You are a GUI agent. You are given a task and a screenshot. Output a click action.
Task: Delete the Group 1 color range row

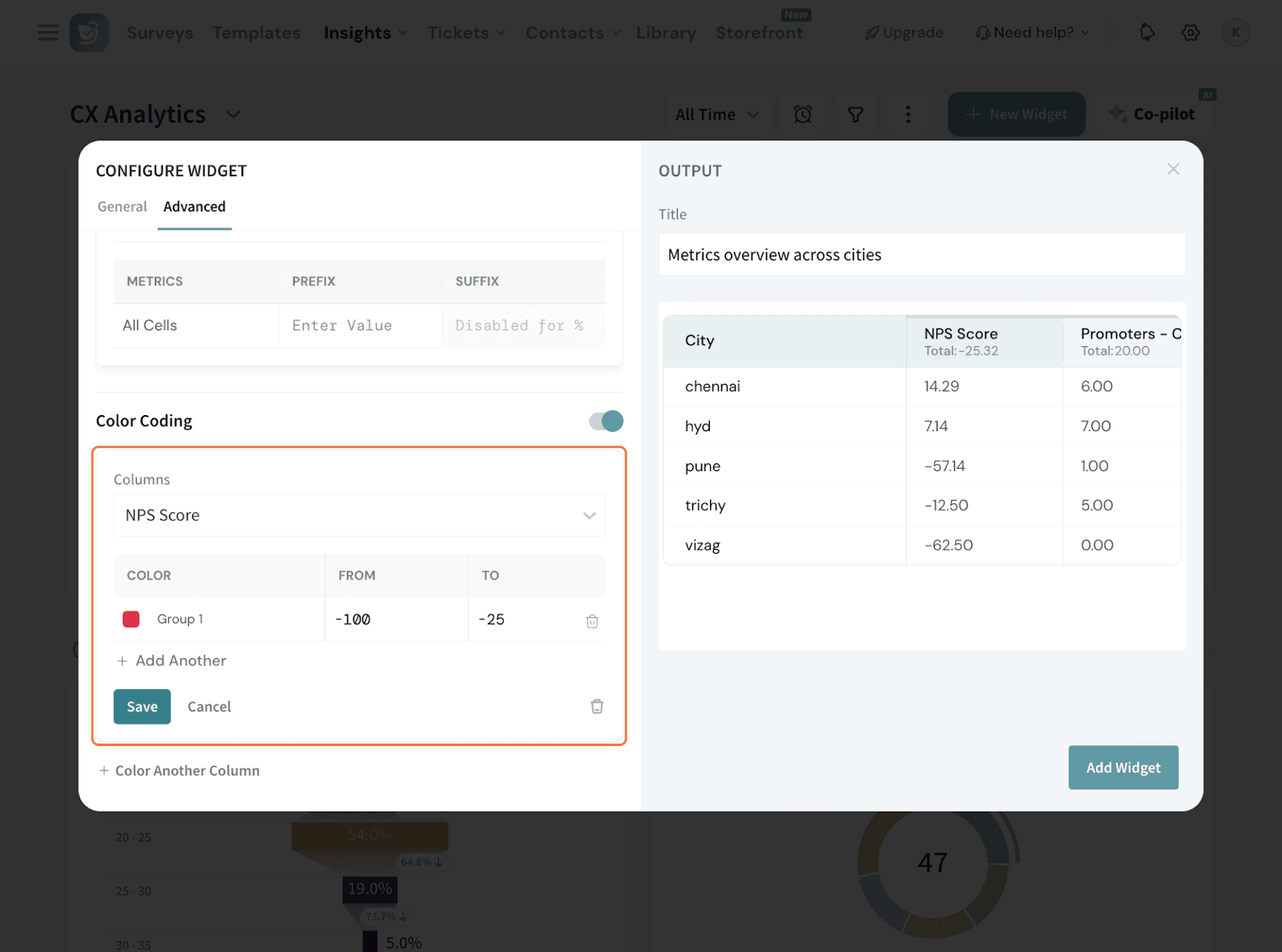tap(592, 621)
